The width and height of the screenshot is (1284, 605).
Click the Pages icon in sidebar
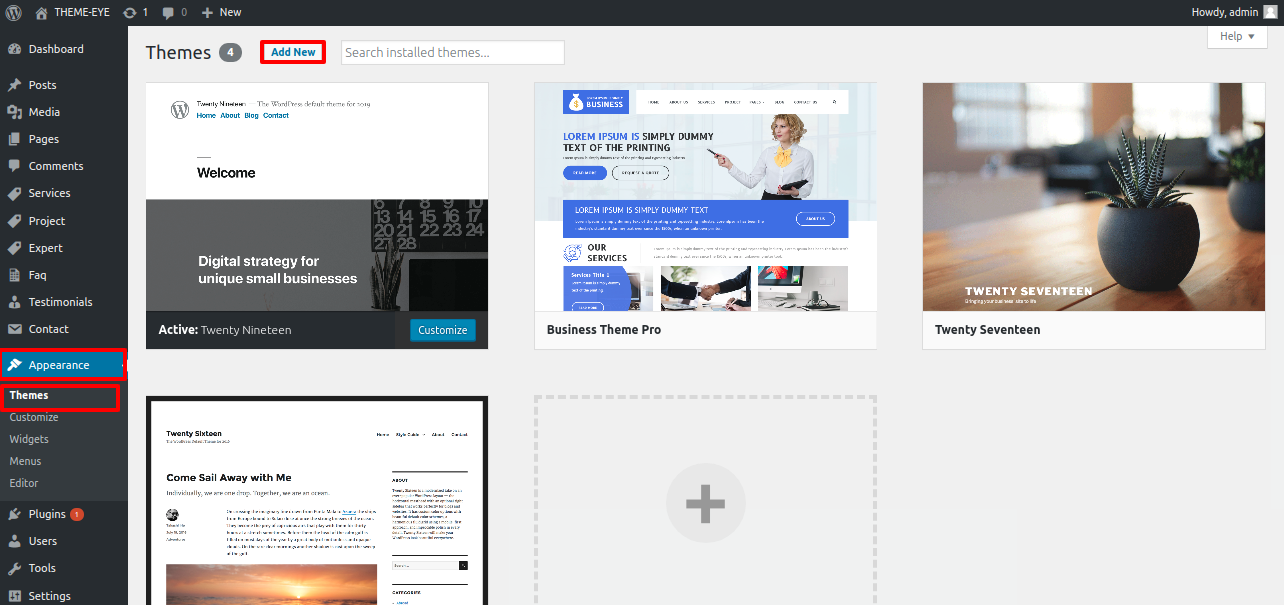[x=14, y=139]
